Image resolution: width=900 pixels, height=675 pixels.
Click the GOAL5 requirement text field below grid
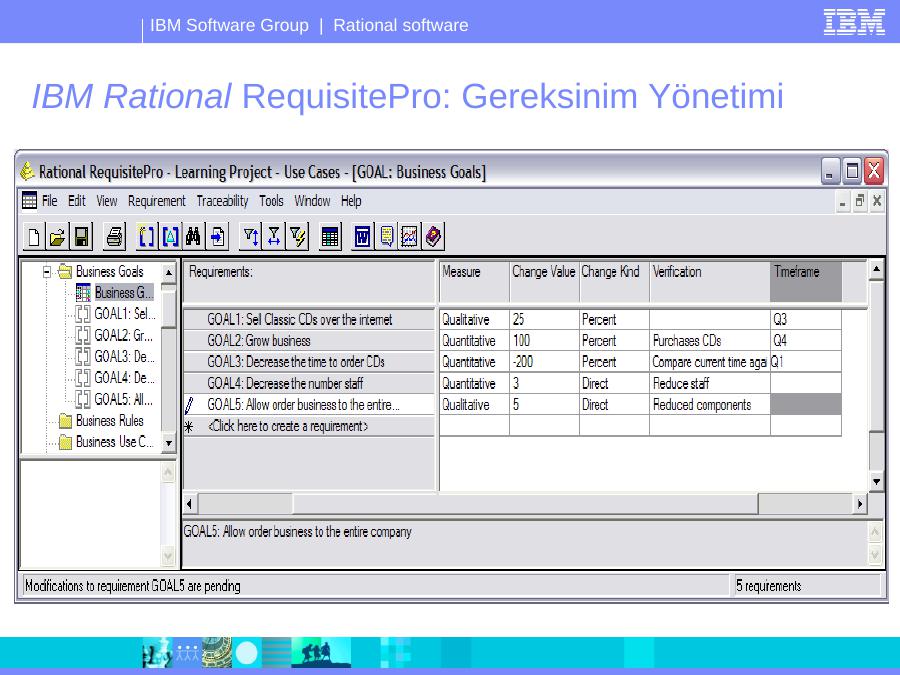tap(525, 543)
